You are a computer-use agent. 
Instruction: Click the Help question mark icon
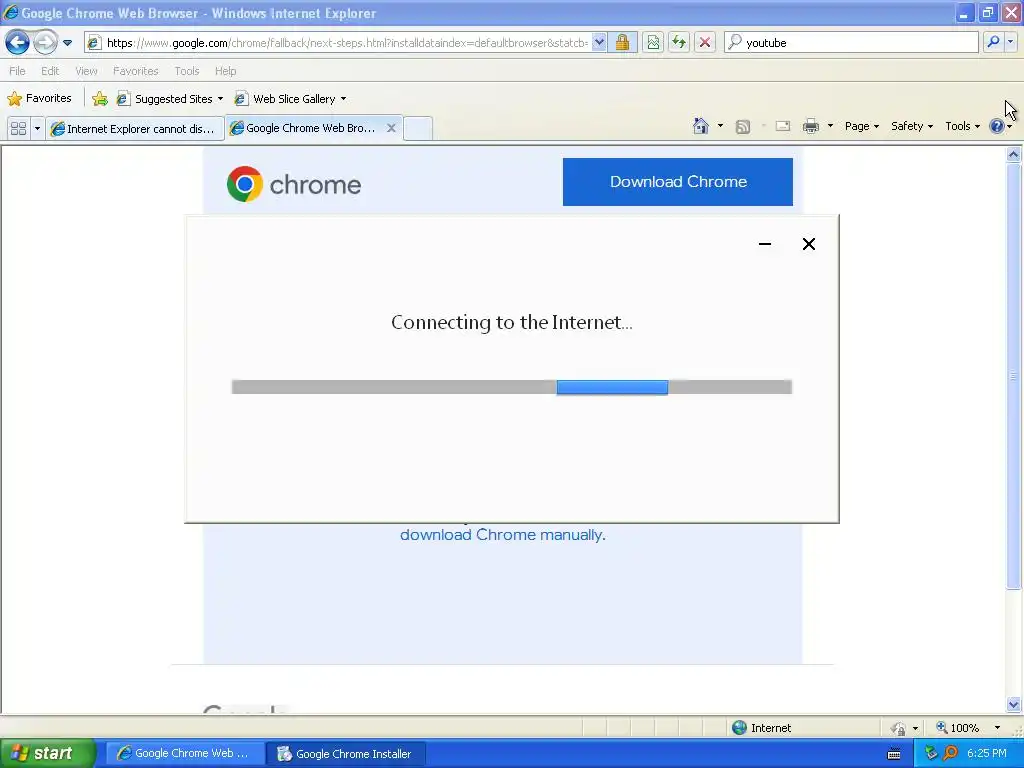pos(997,126)
